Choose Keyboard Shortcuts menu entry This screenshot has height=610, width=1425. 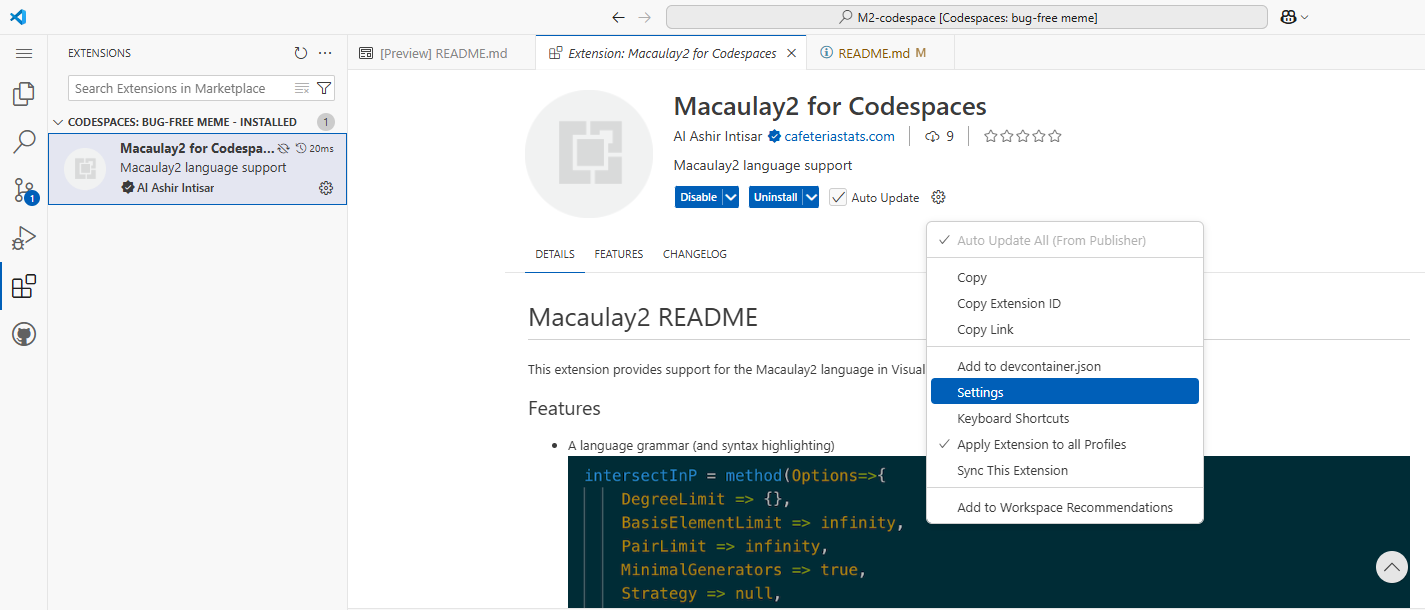pyautogui.click(x=1065, y=418)
